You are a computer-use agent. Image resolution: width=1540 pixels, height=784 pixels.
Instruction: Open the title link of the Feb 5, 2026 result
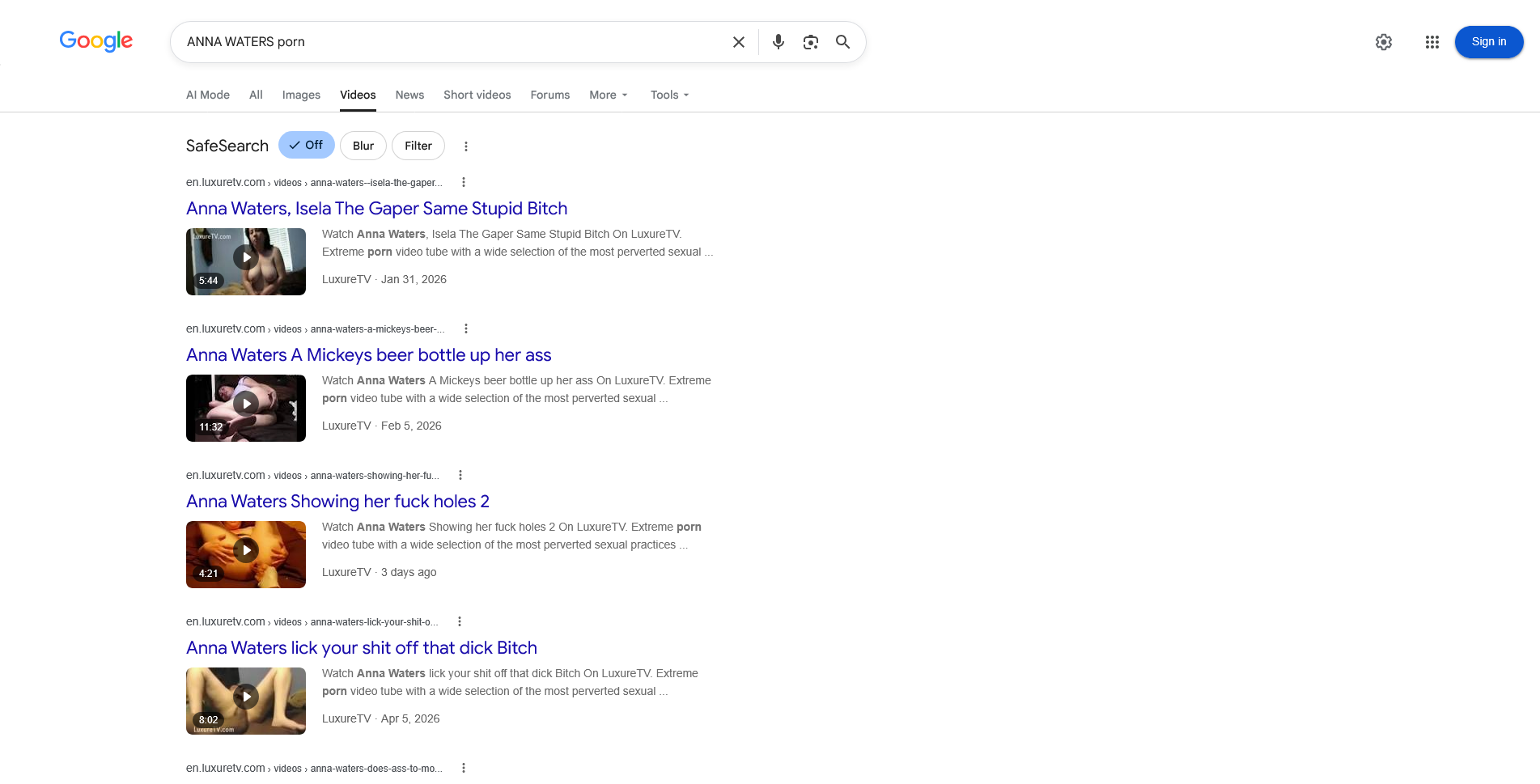point(369,355)
